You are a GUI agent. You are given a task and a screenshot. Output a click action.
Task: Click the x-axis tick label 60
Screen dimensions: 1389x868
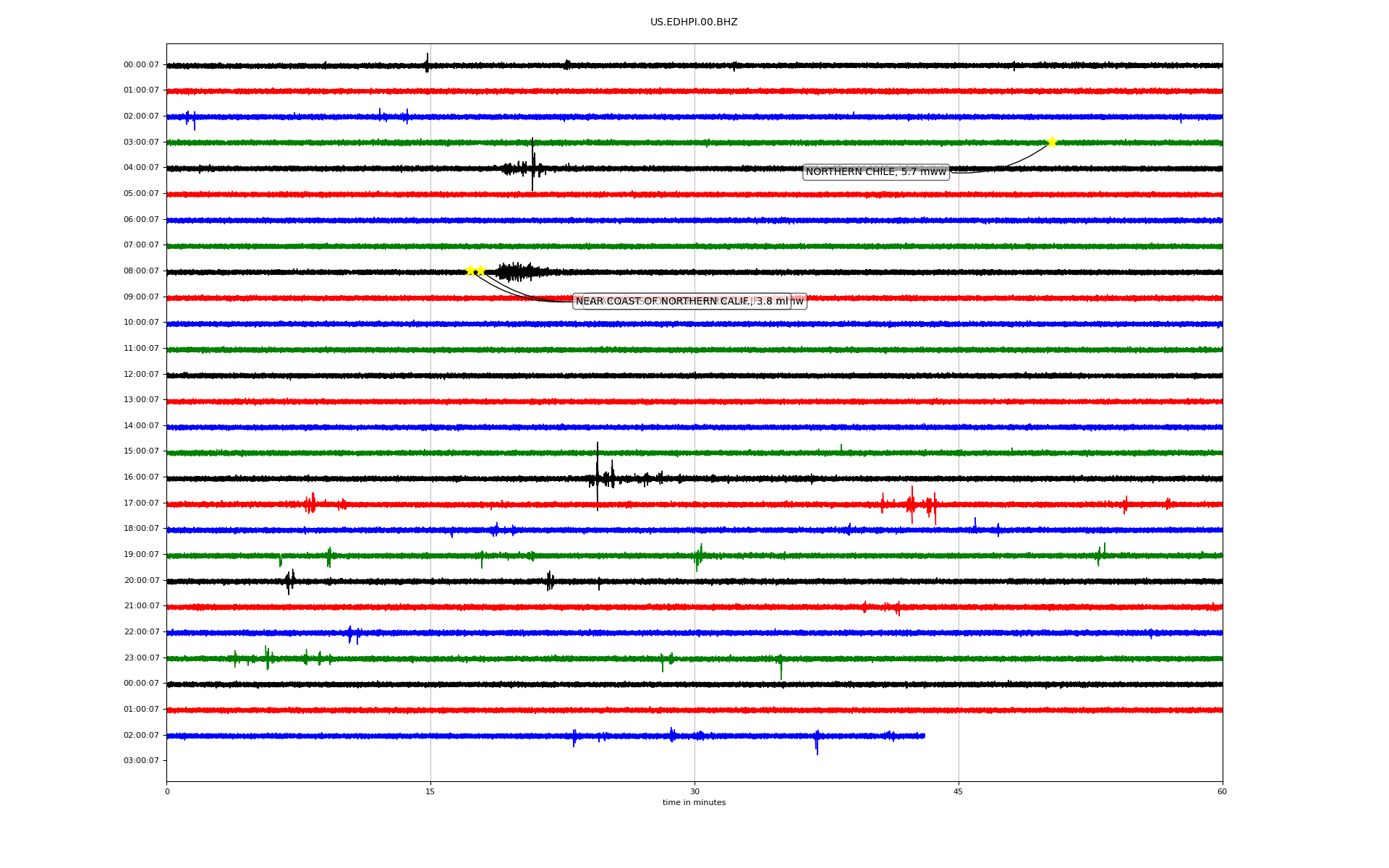(1222, 791)
